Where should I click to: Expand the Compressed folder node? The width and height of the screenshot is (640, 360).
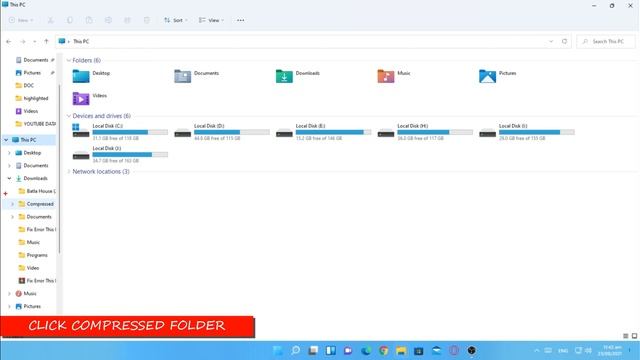click(13, 204)
